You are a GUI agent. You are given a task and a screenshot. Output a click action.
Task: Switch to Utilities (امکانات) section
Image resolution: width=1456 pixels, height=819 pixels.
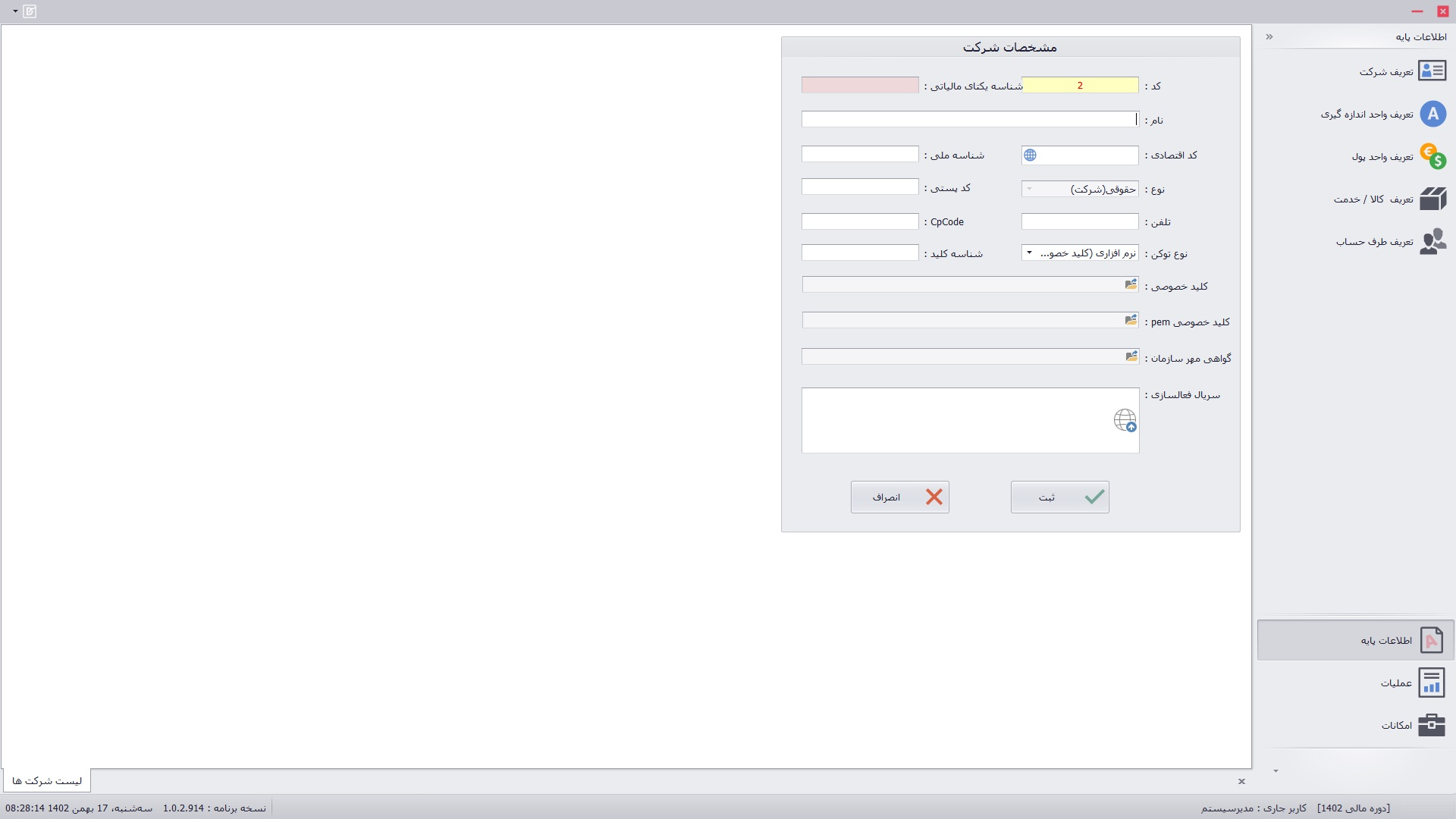tap(1410, 726)
